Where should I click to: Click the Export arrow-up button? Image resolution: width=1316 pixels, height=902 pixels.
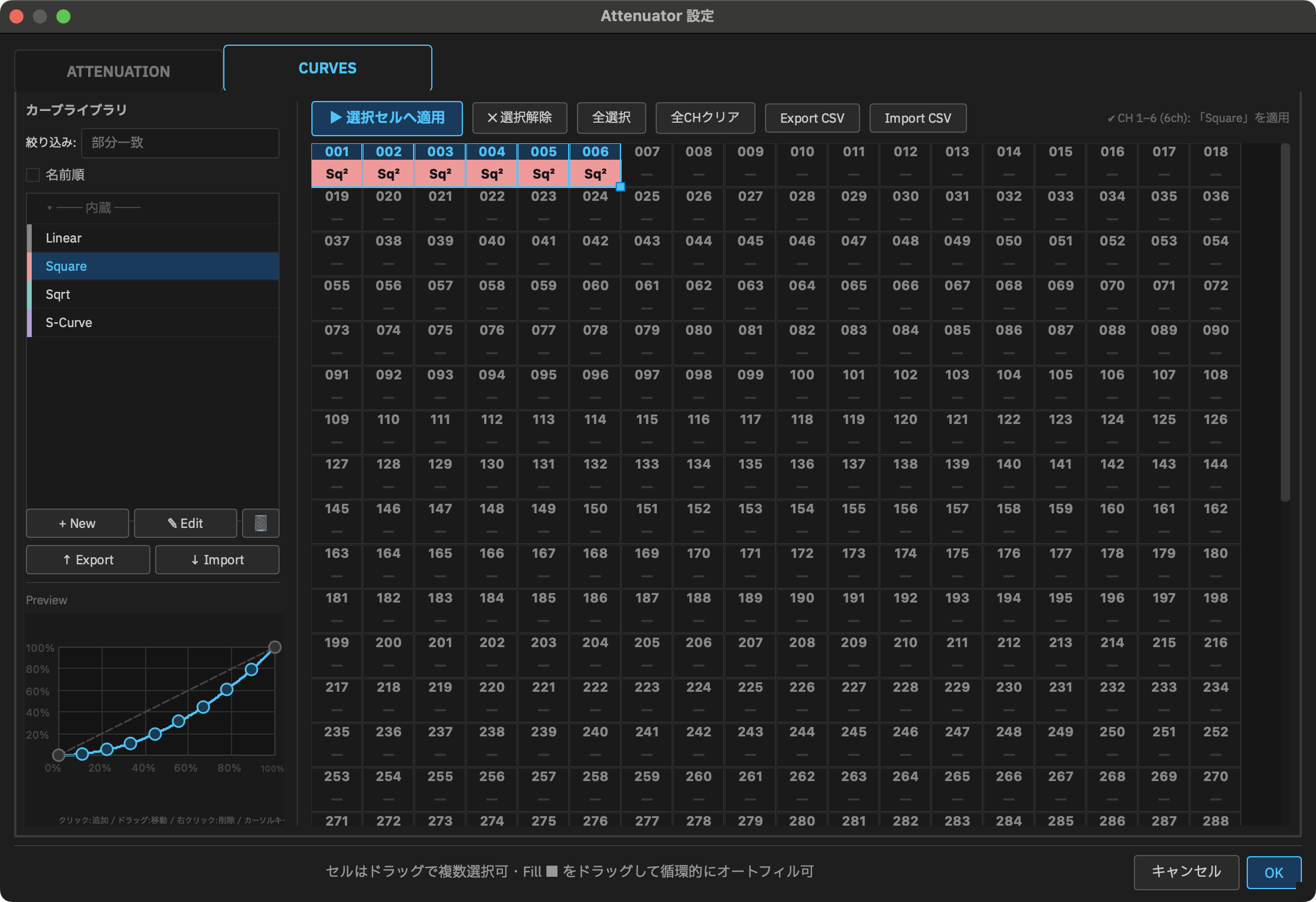[x=88, y=560]
